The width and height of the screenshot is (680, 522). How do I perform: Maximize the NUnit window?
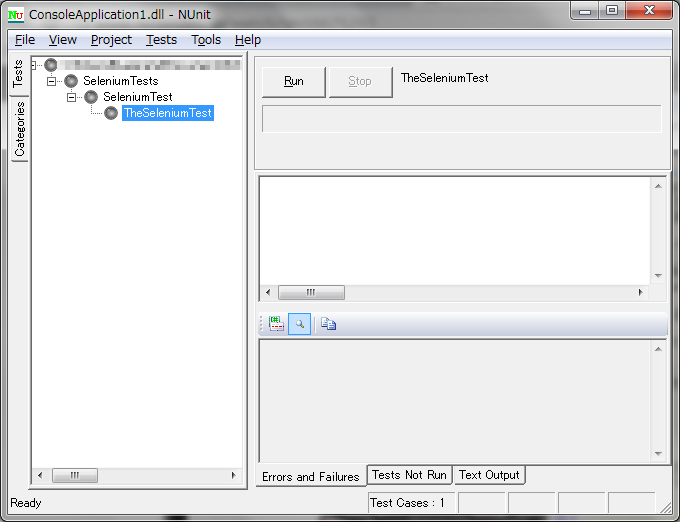pyautogui.click(x=612, y=11)
